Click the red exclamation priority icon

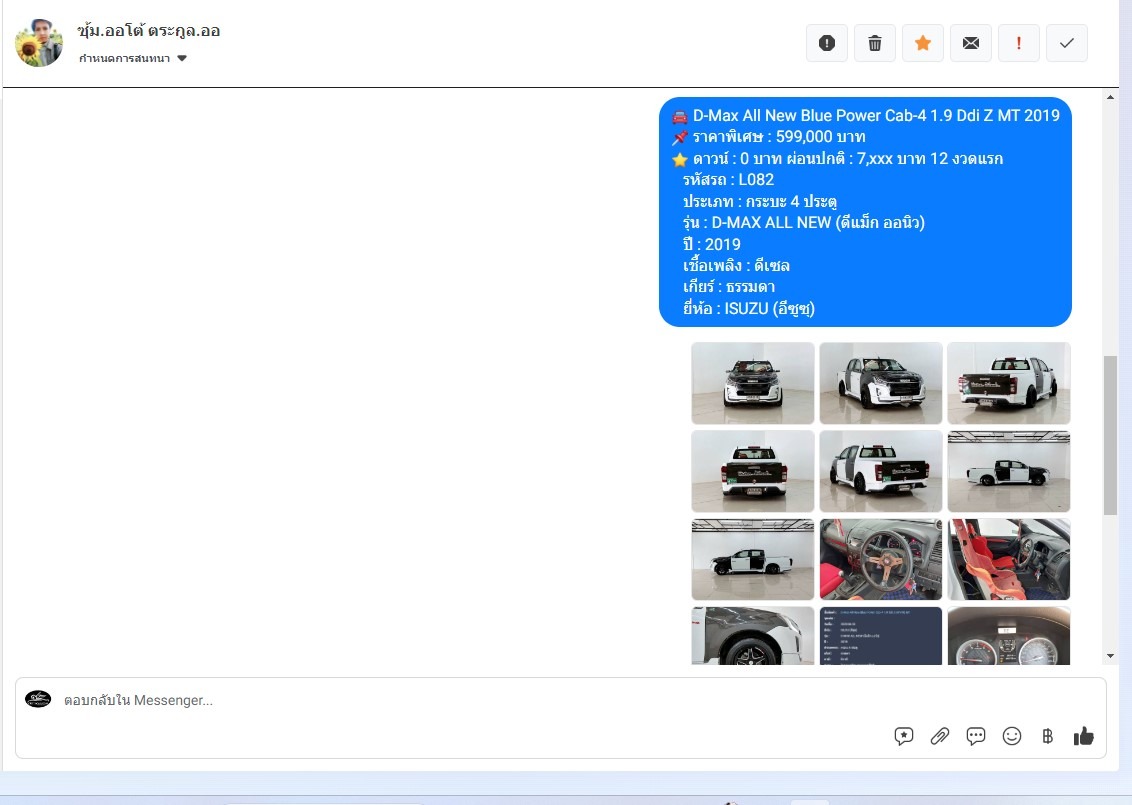[1019, 43]
